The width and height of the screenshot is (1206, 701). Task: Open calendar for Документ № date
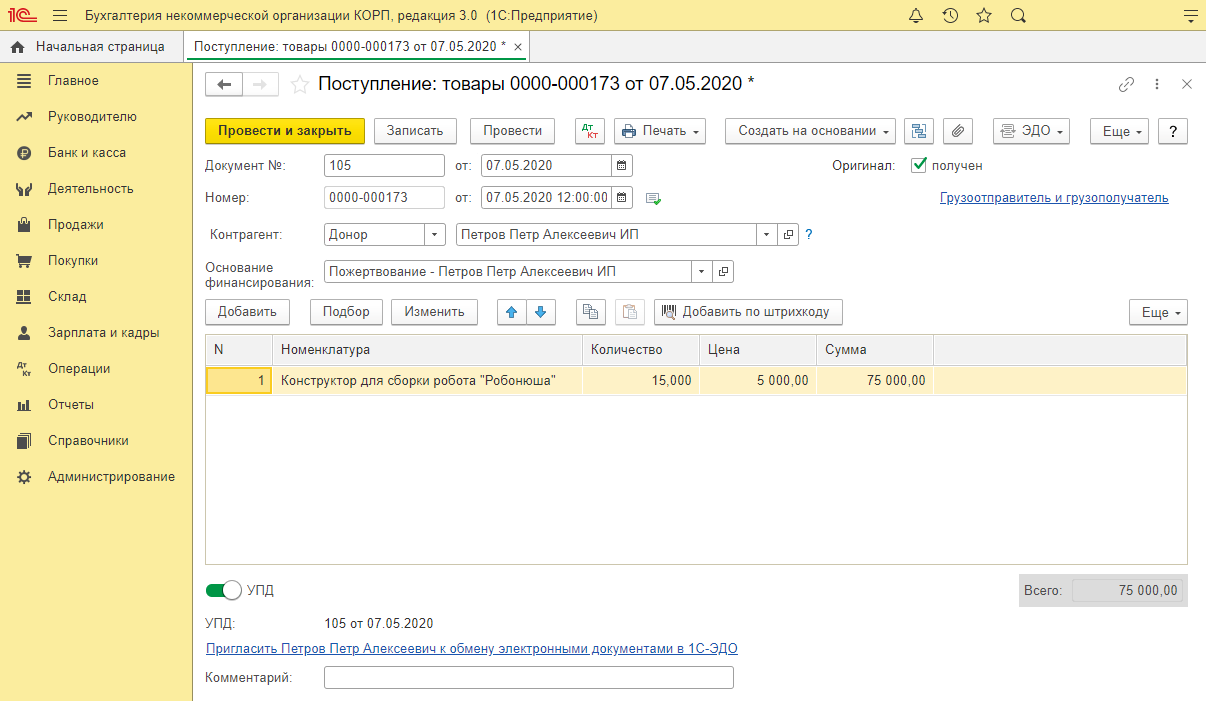(x=621, y=166)
